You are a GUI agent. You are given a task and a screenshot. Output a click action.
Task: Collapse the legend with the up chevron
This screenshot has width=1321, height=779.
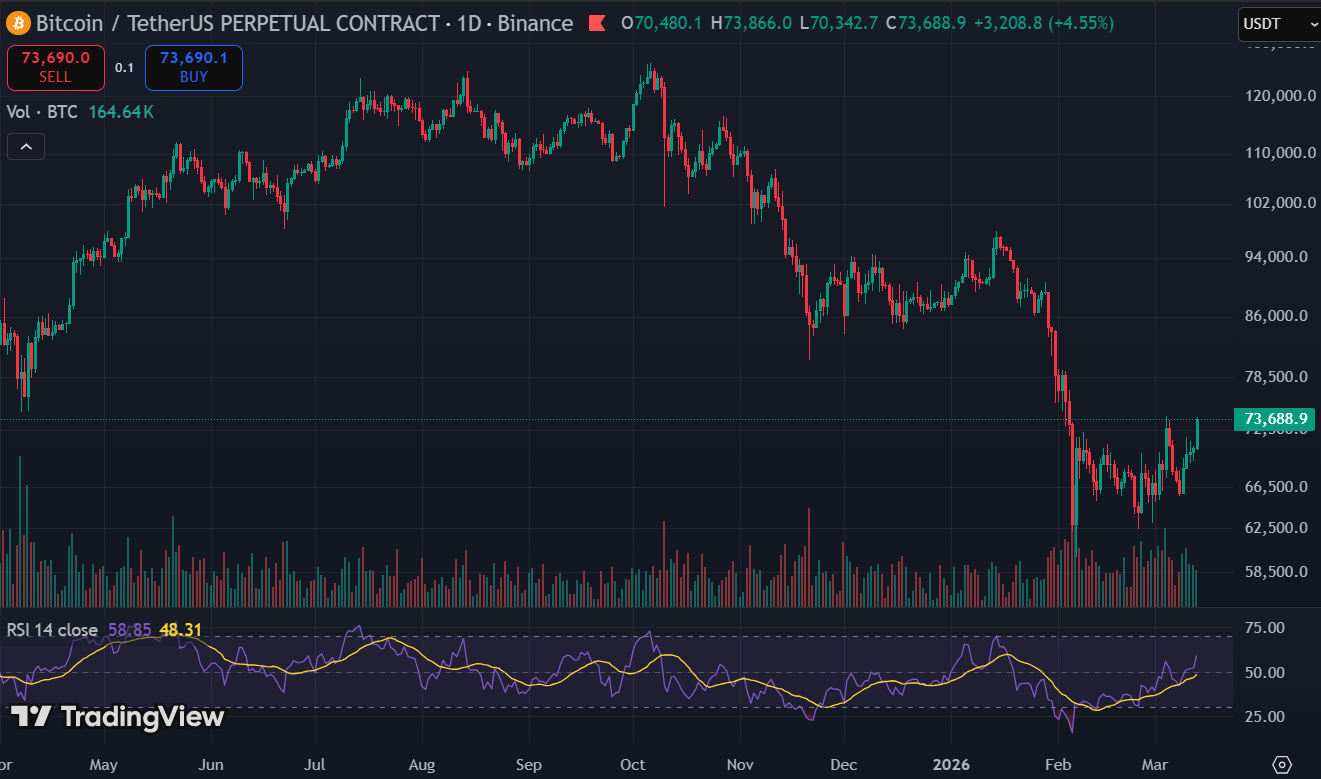pyautogui.click(x=25, y=146)
